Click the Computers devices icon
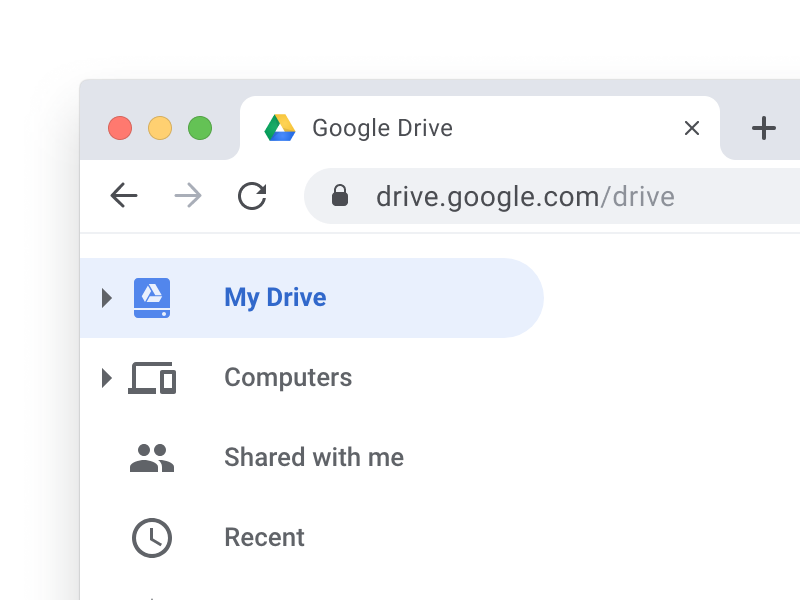800x600 pixels. coord(151,377)
